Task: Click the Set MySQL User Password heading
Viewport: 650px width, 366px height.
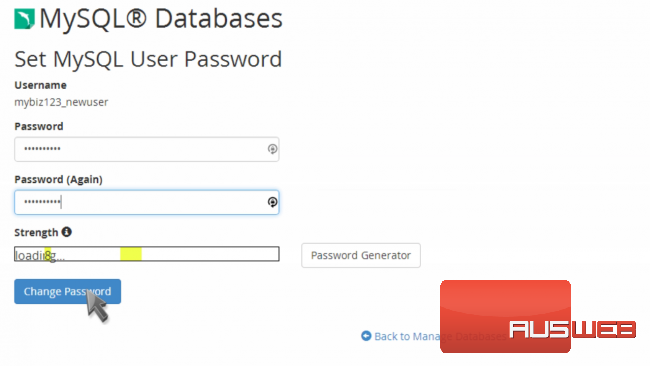Action: coord(148,59)
